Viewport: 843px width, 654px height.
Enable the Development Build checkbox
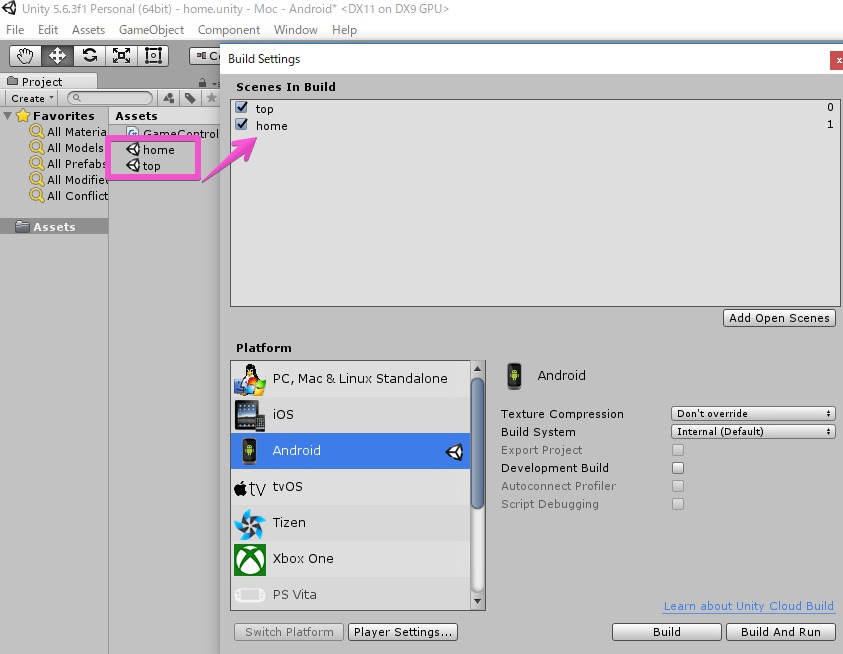click(x=678, y=468)
